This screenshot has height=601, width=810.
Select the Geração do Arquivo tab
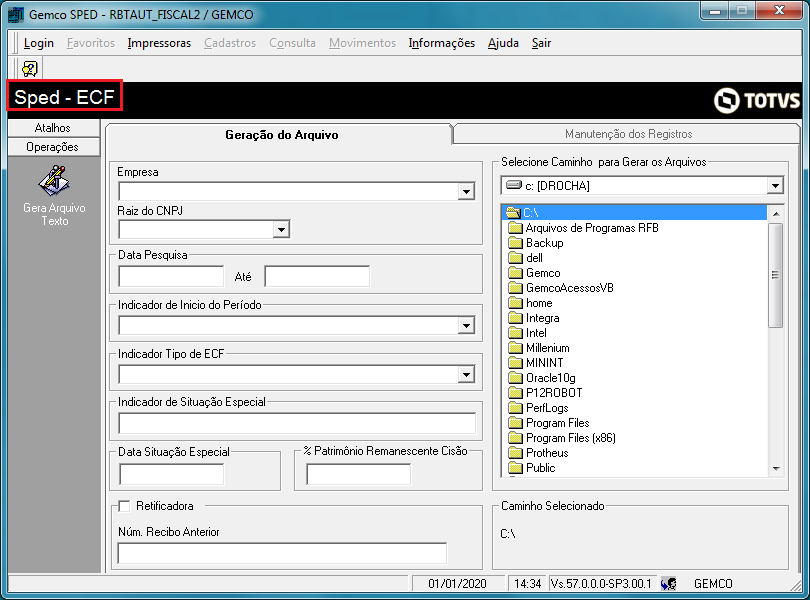click(282, 135)
